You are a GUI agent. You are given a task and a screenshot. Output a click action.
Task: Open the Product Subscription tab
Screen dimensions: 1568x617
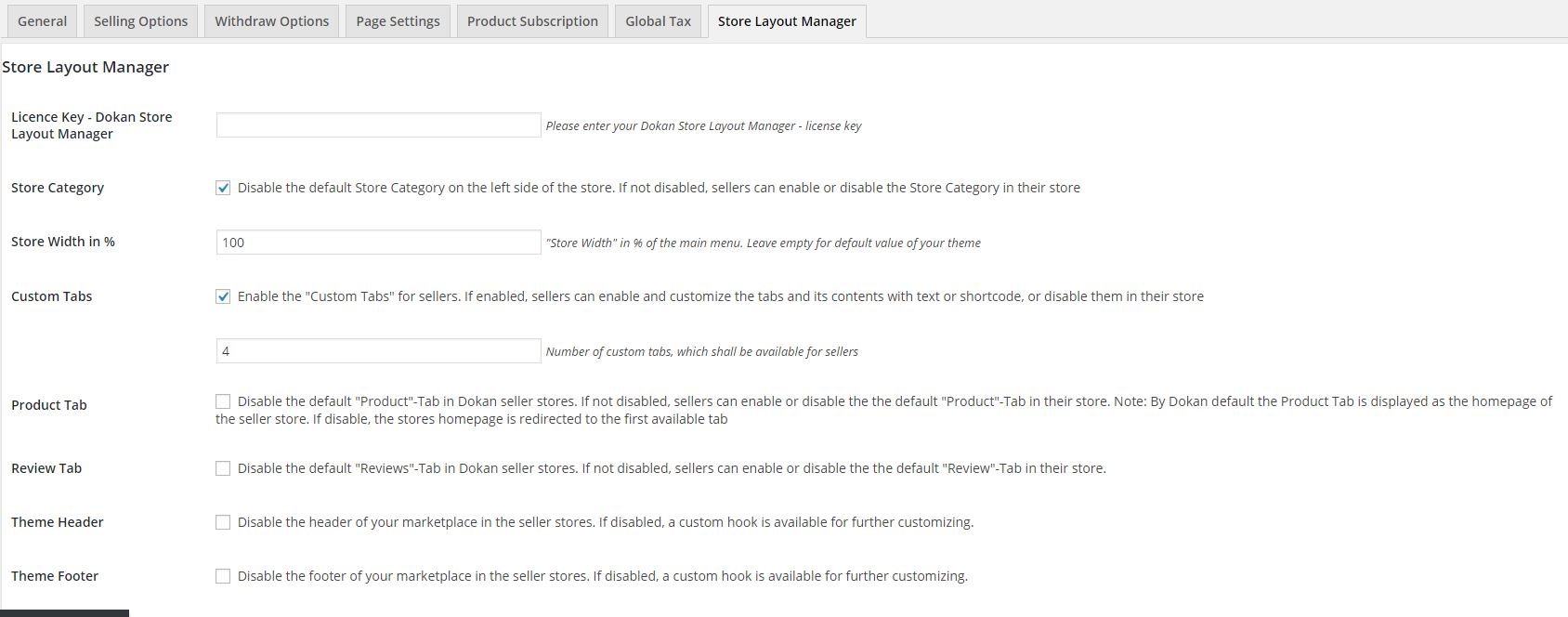coord(532,20)
